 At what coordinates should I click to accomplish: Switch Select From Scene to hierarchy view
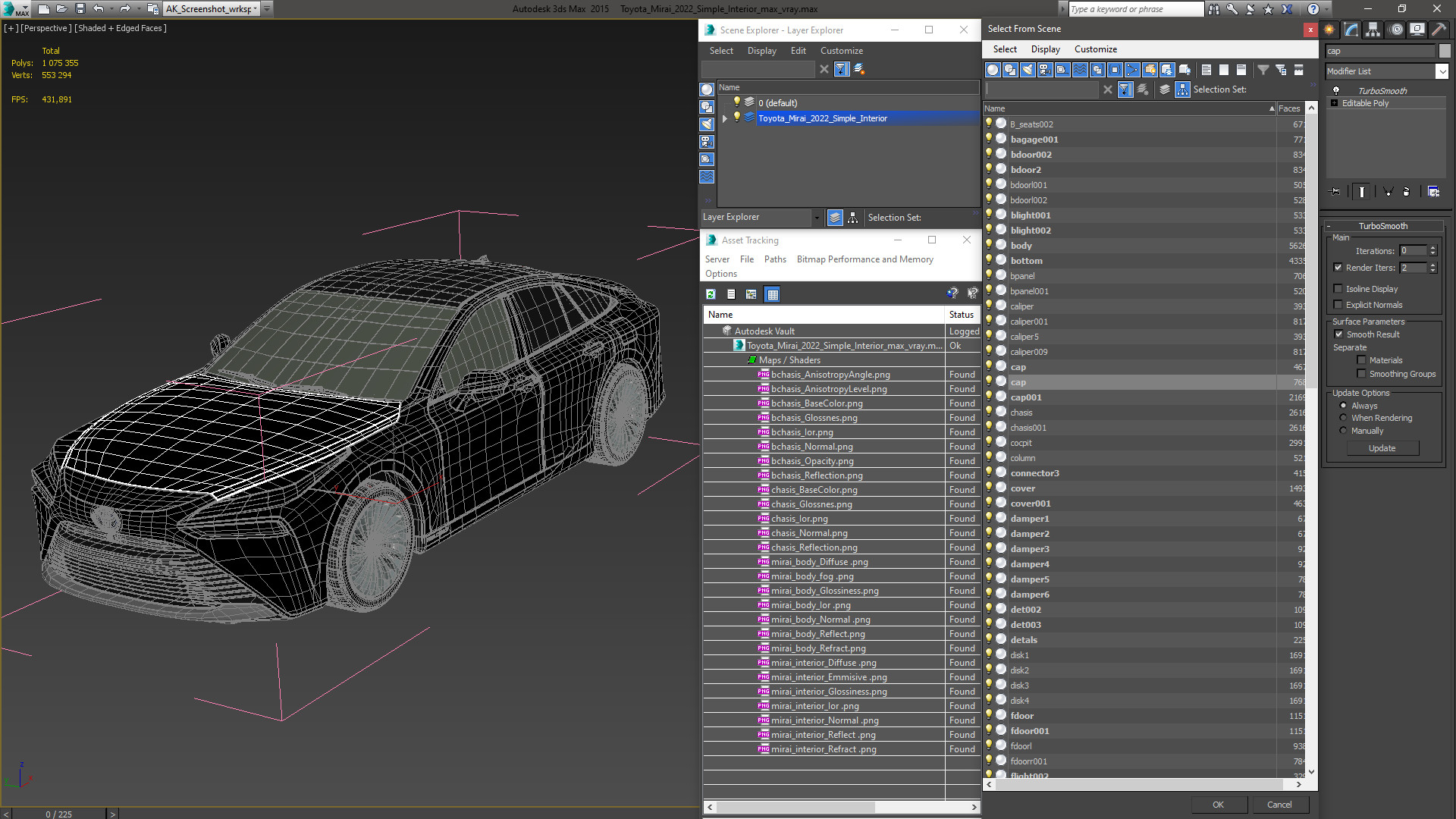(1182, 89)
